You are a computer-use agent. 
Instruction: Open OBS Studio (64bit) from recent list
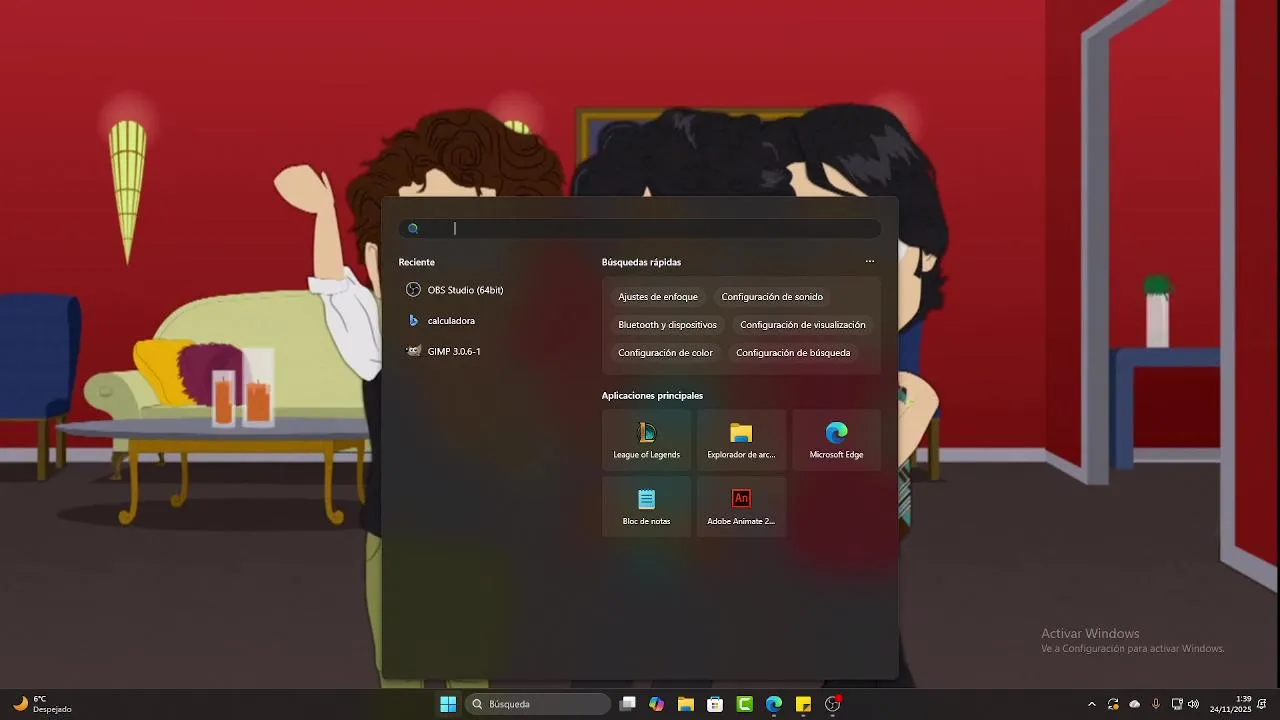[455, 290]
